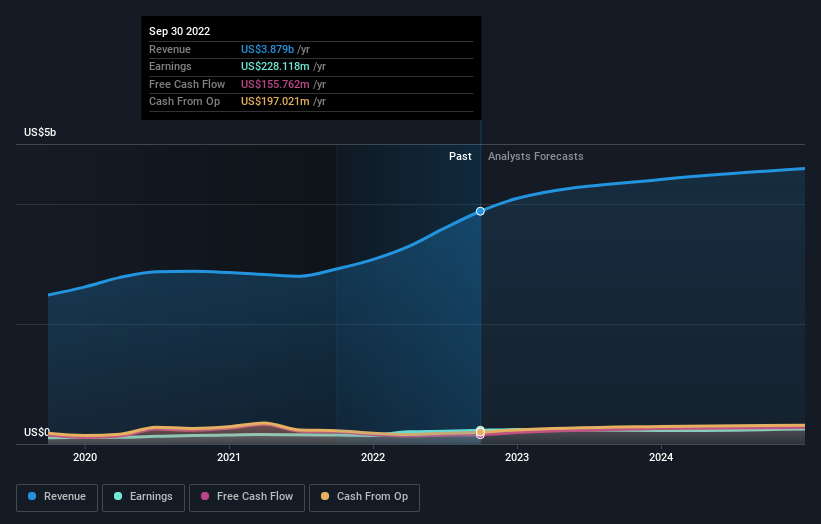Click the Earnings row label in tooltip
Screen dimensions: 821x524
(170, 66)
